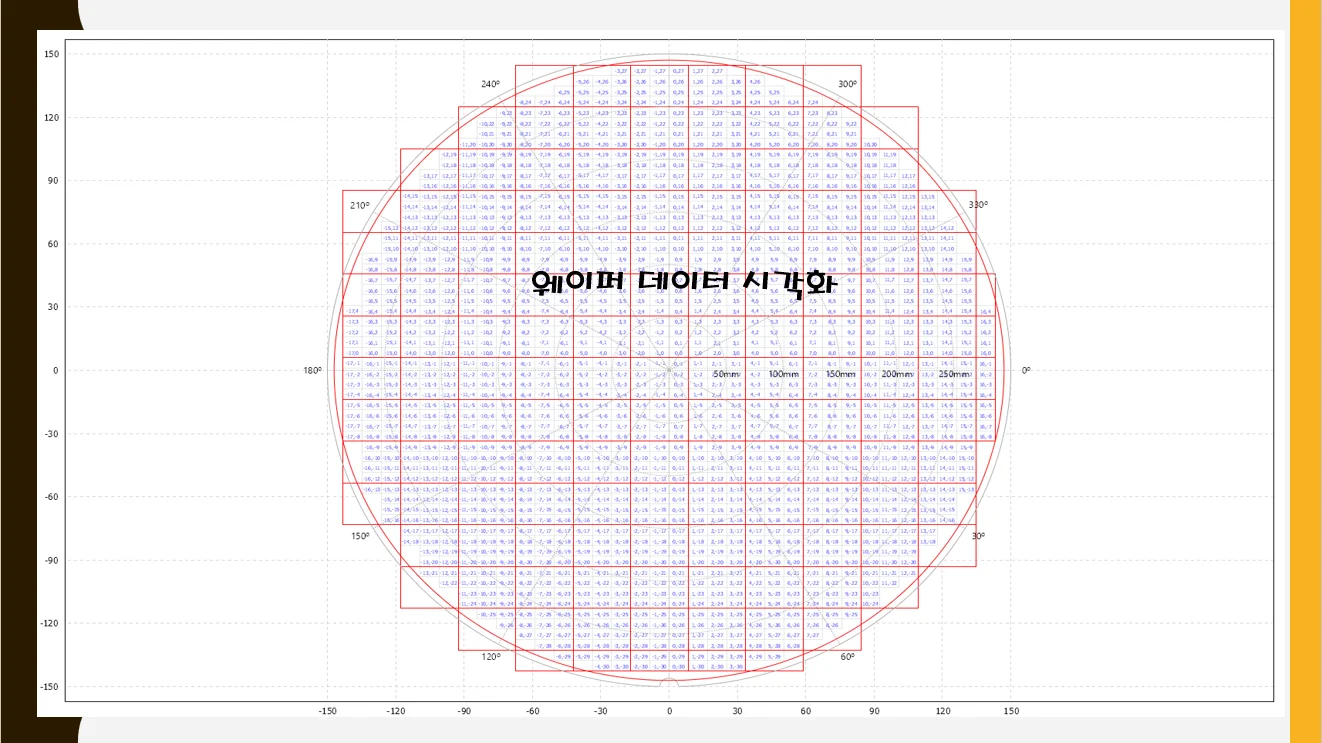Click y-axis tick label 30
The image size is (1322, 743).
[x=55, y=307]
